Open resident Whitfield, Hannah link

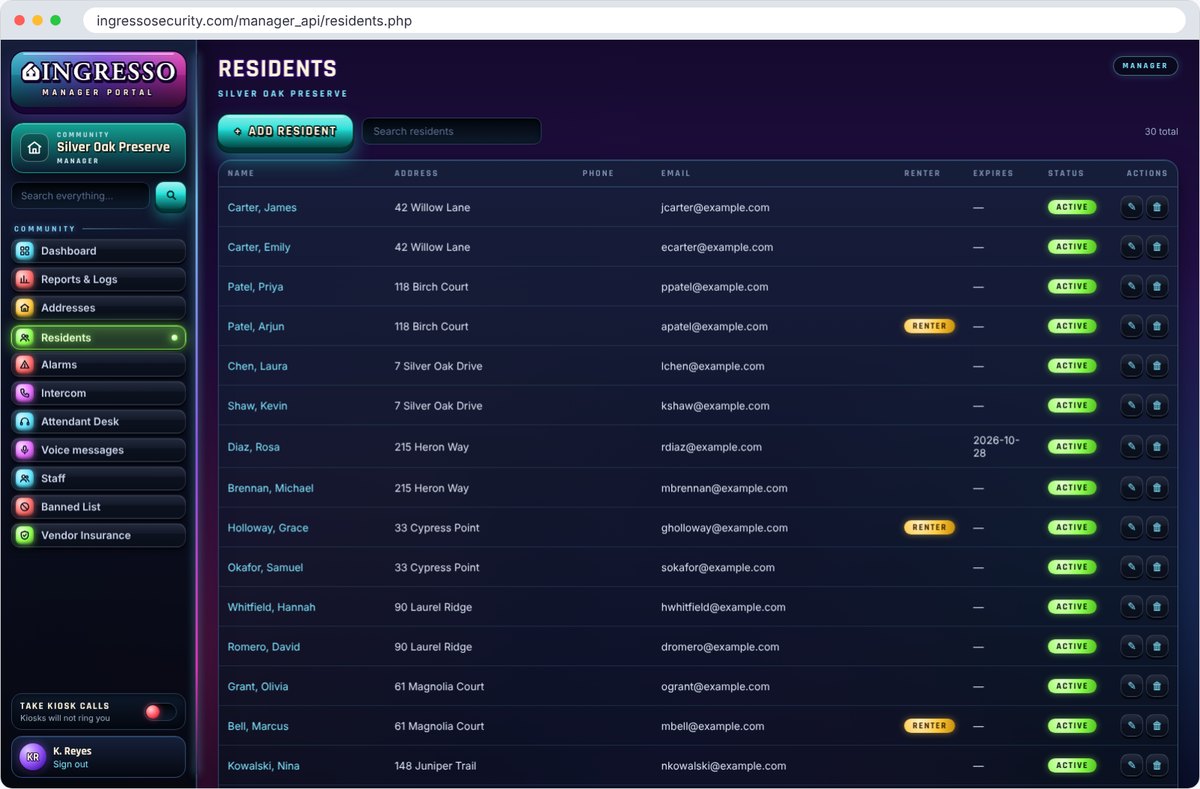pyautogui.click(x=272, y=607)
